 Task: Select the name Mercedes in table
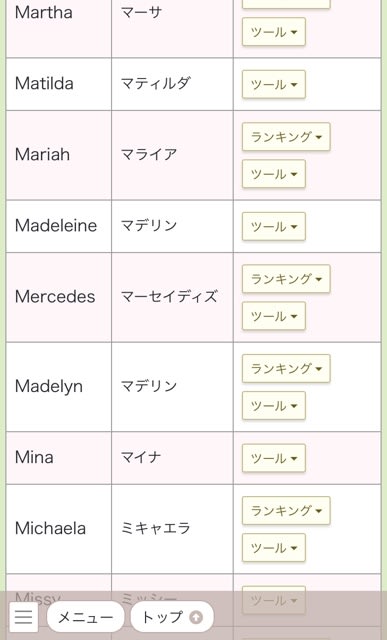[55, 297]
